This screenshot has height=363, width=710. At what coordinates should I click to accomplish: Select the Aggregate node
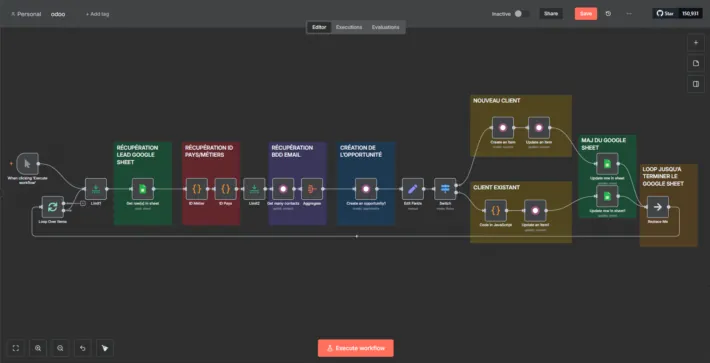coord(312,189)
